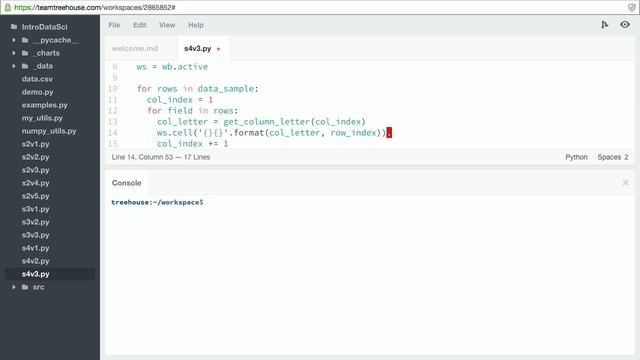The height and width of the screenshot is (360, 640).
Task: Open numpy_utils.py in the file tree
Action: tap(49, 131)
